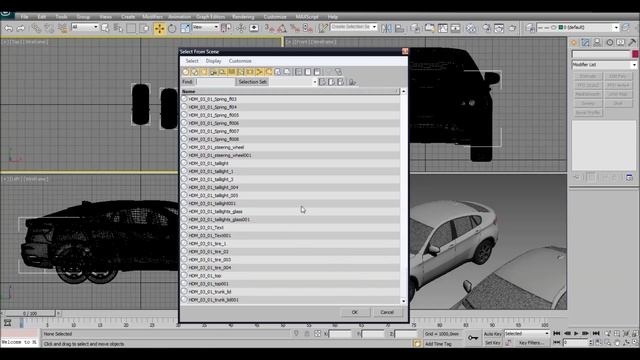Open the Hierarchy tab in command panel
The height and width of the screenshot is (360, 640).
[x=597, y=42]
